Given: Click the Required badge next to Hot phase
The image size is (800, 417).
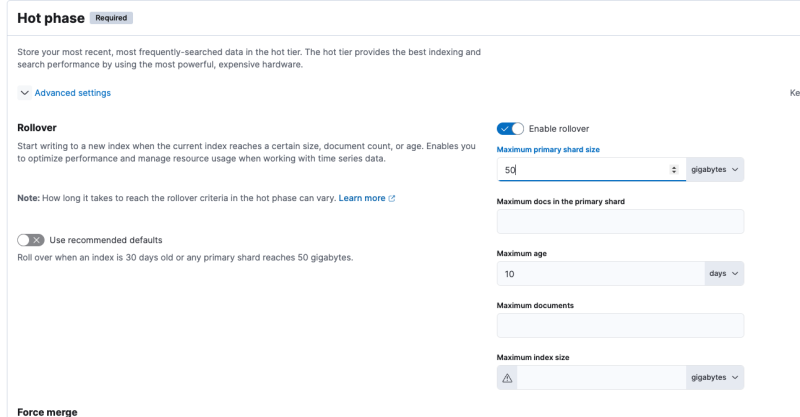Looking at the screenshot, I should (x=110, y=18).
